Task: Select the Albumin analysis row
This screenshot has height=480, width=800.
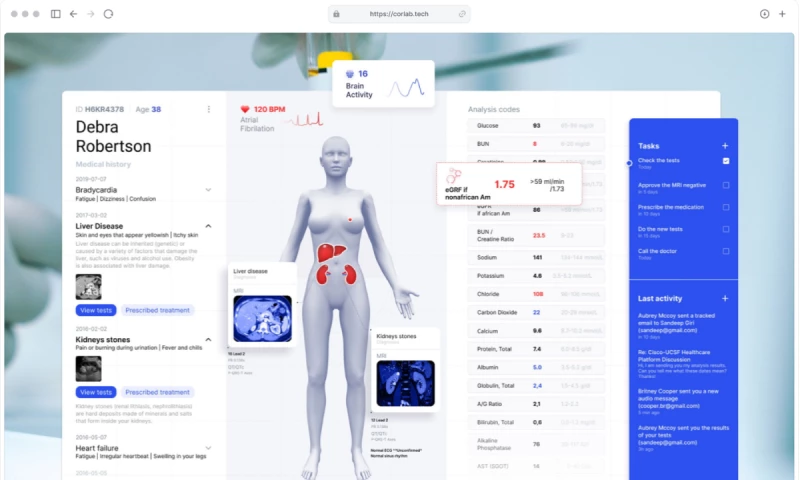Action: 536,367
